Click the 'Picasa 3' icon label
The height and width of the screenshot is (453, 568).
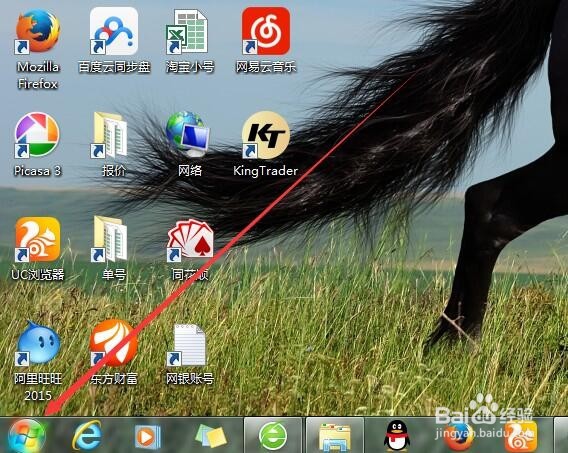(x=37, y=171)
